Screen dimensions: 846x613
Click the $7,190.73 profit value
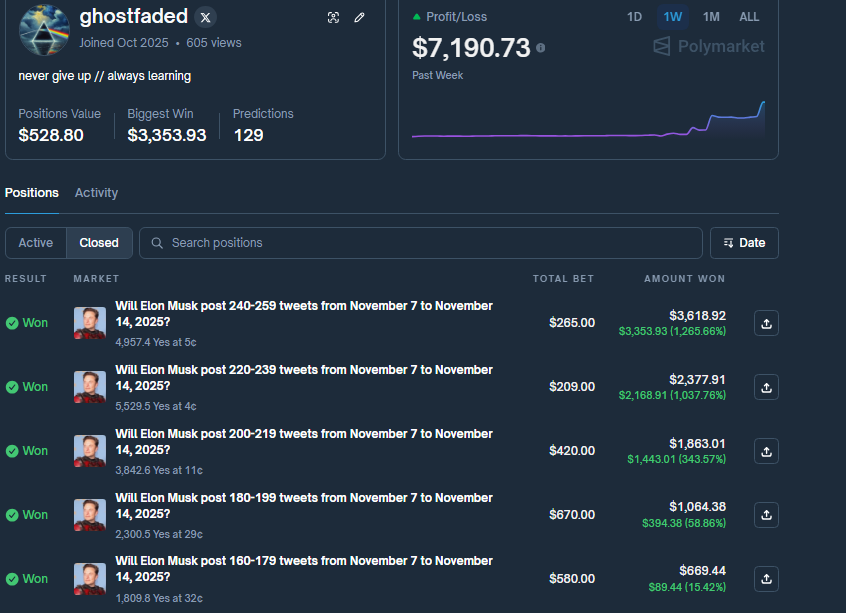(x=471, y=47)
